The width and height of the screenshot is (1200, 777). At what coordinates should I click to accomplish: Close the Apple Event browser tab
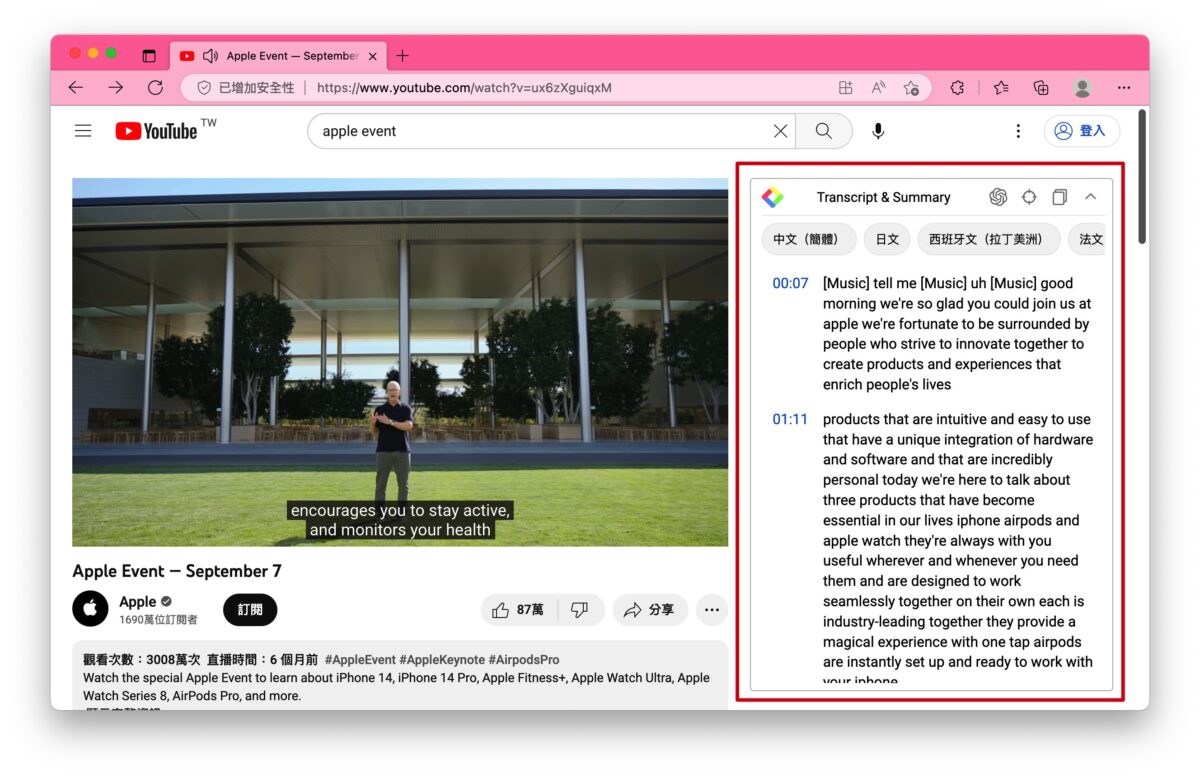click(373, 56)
